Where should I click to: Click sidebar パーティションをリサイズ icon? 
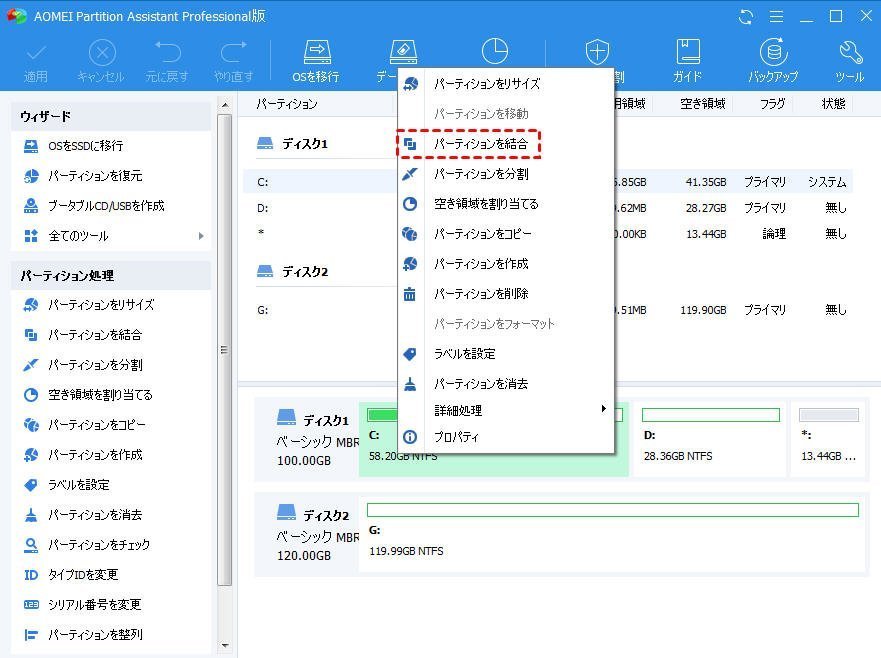31,305
